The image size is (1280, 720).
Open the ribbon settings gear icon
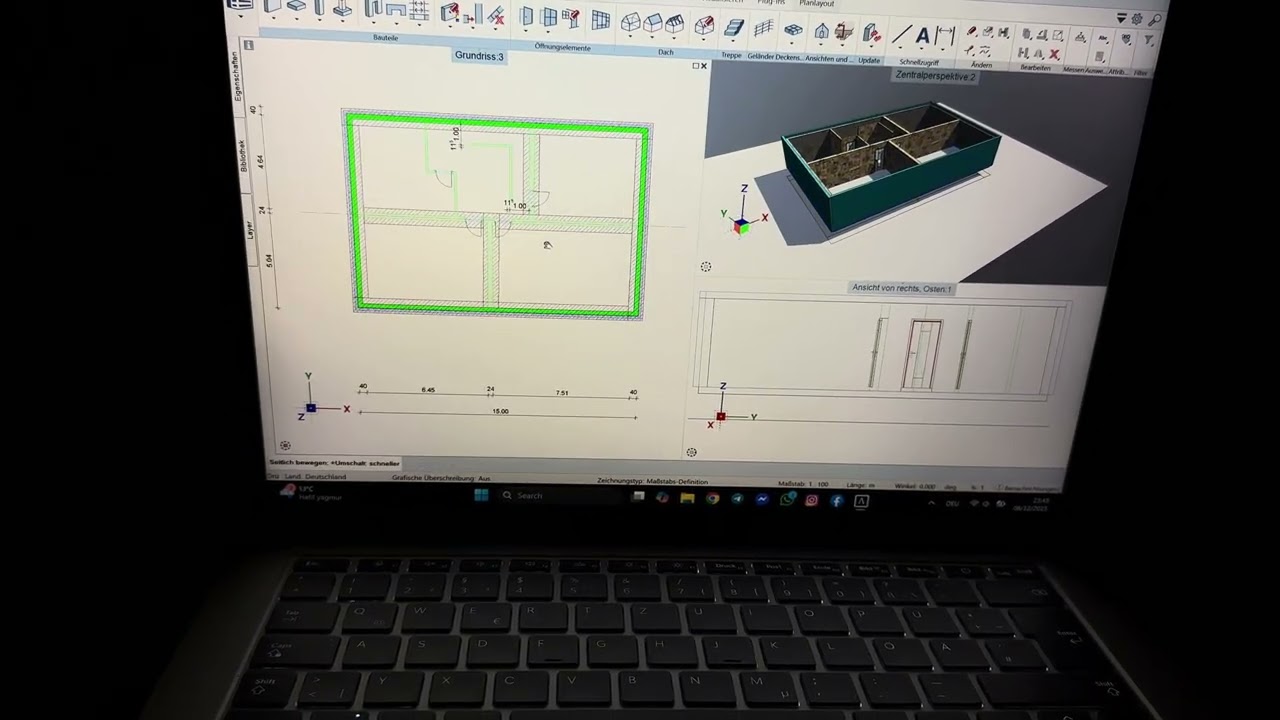pos(1137,19)
